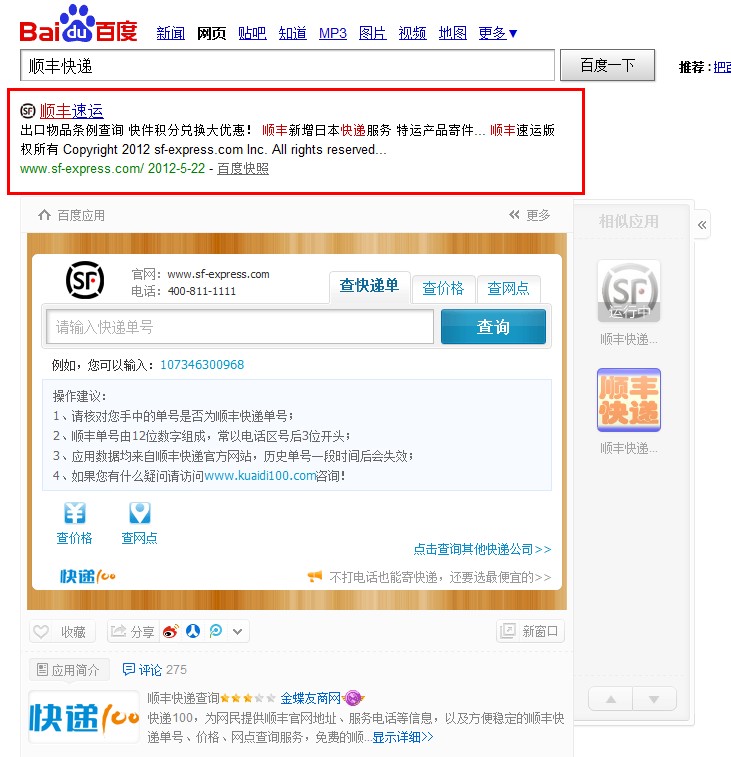Expand more share options dropdown arrow

pyautogui.click(x=238, y=631)
